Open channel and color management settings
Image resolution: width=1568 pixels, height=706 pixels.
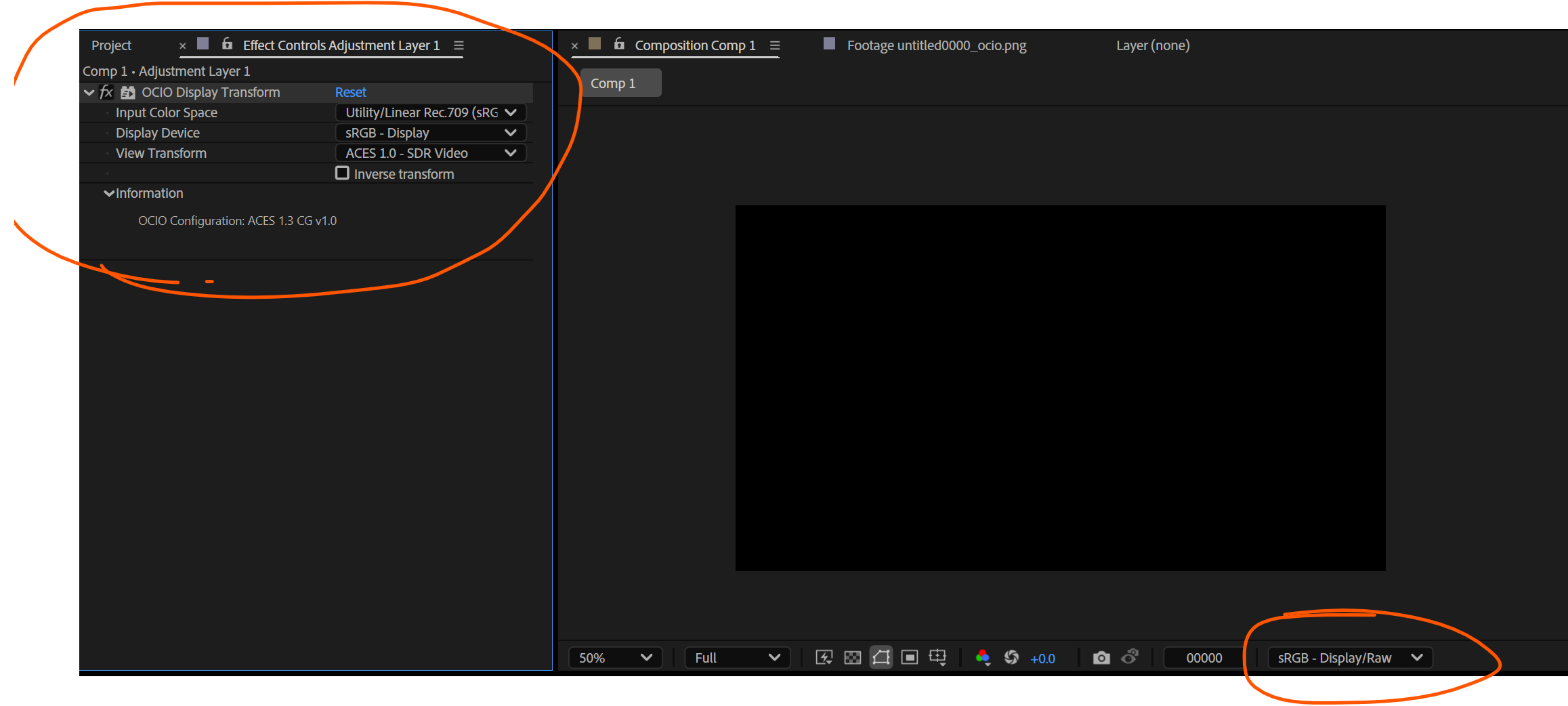[x=983, y=657]
